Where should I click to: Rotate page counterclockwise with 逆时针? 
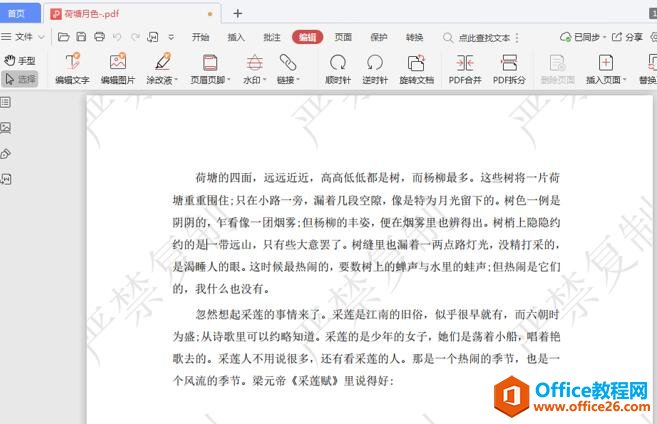(375, 68)
